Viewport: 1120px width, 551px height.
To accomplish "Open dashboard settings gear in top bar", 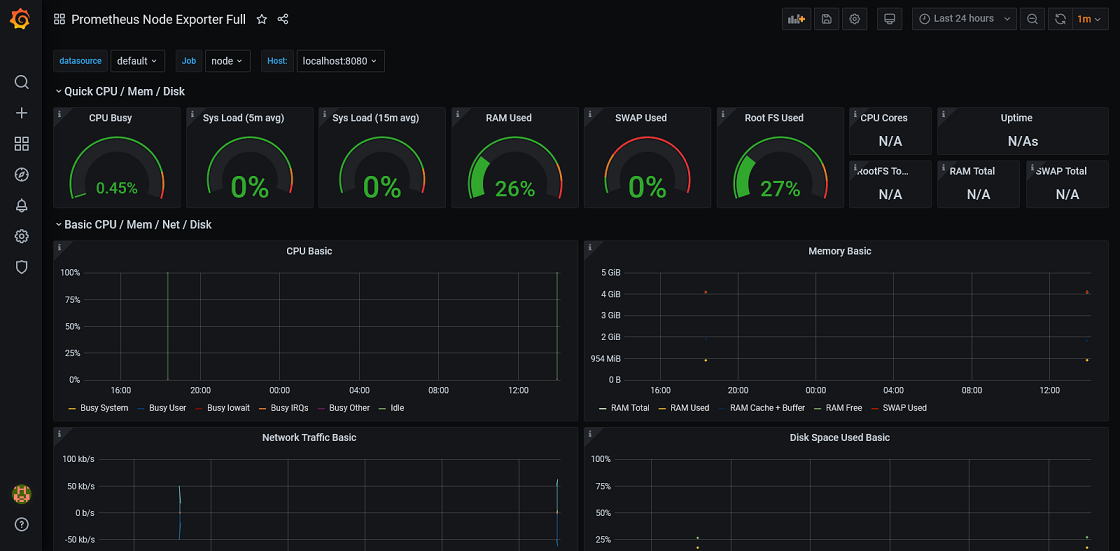I will click(x=854, y=19).
